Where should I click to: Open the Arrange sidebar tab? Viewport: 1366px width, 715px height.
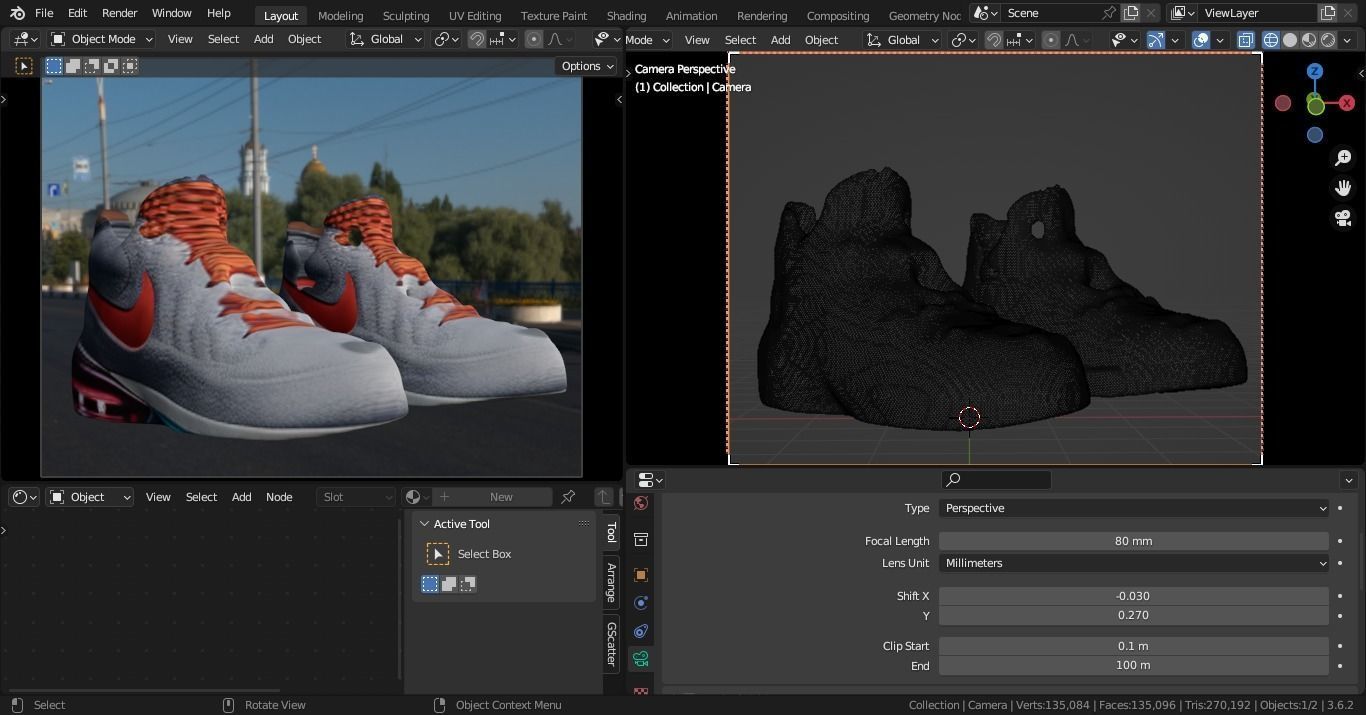(x=611, y=581)
